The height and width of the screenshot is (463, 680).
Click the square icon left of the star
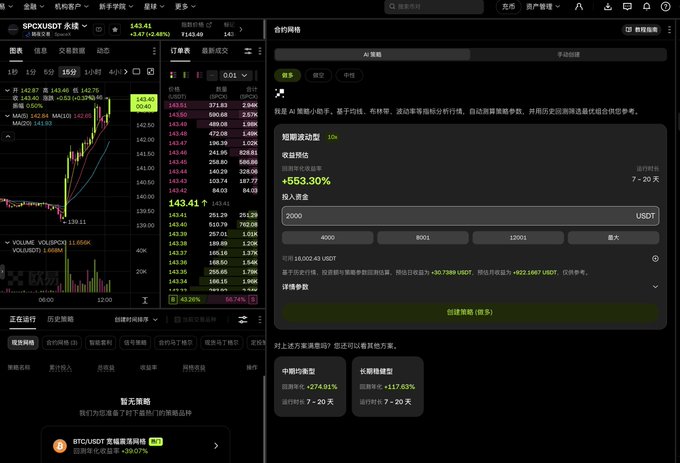point(99,29)
